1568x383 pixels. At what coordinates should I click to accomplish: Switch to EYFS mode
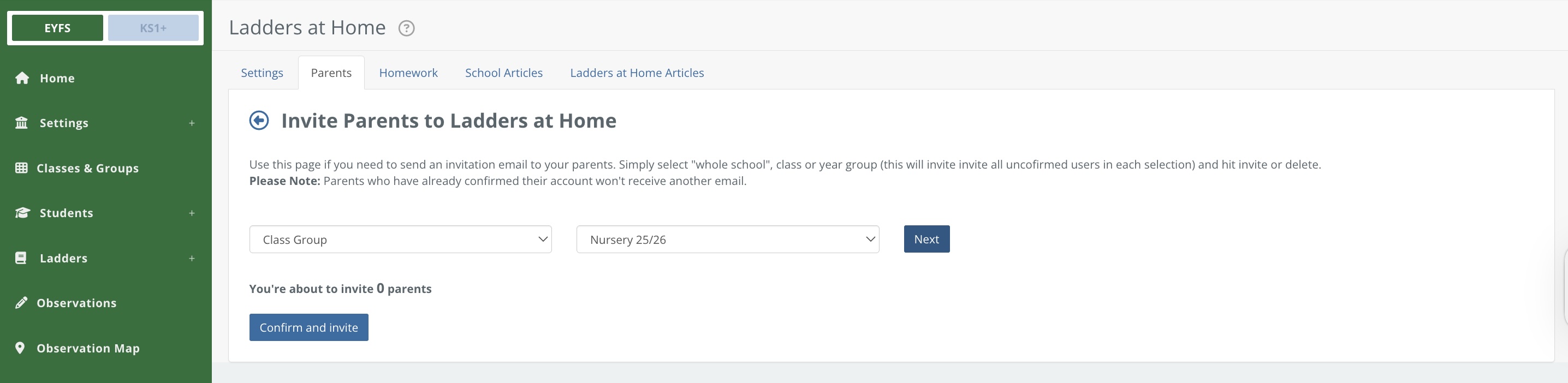pyautogui.click(x=58, y=28)
